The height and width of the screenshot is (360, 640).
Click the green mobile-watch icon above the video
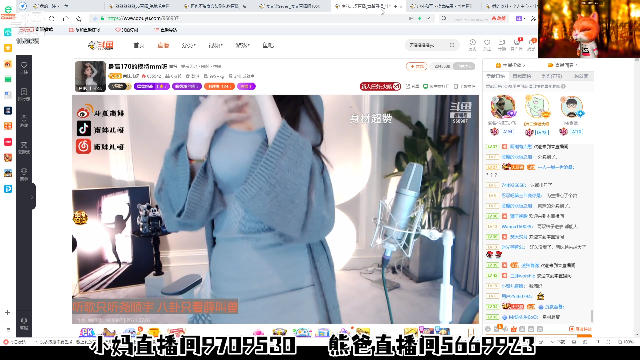click(426, 86)
